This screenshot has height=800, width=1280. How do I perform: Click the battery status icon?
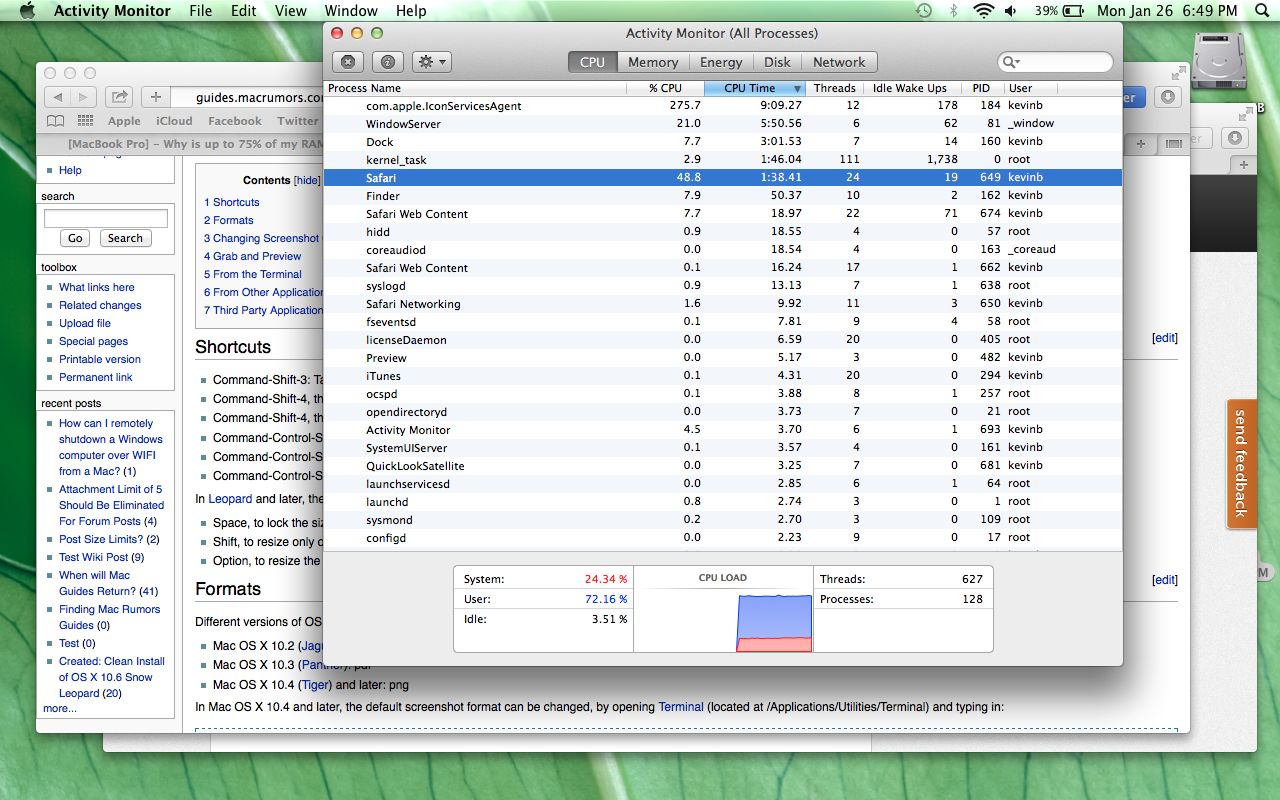click(x=1073, y=11)
